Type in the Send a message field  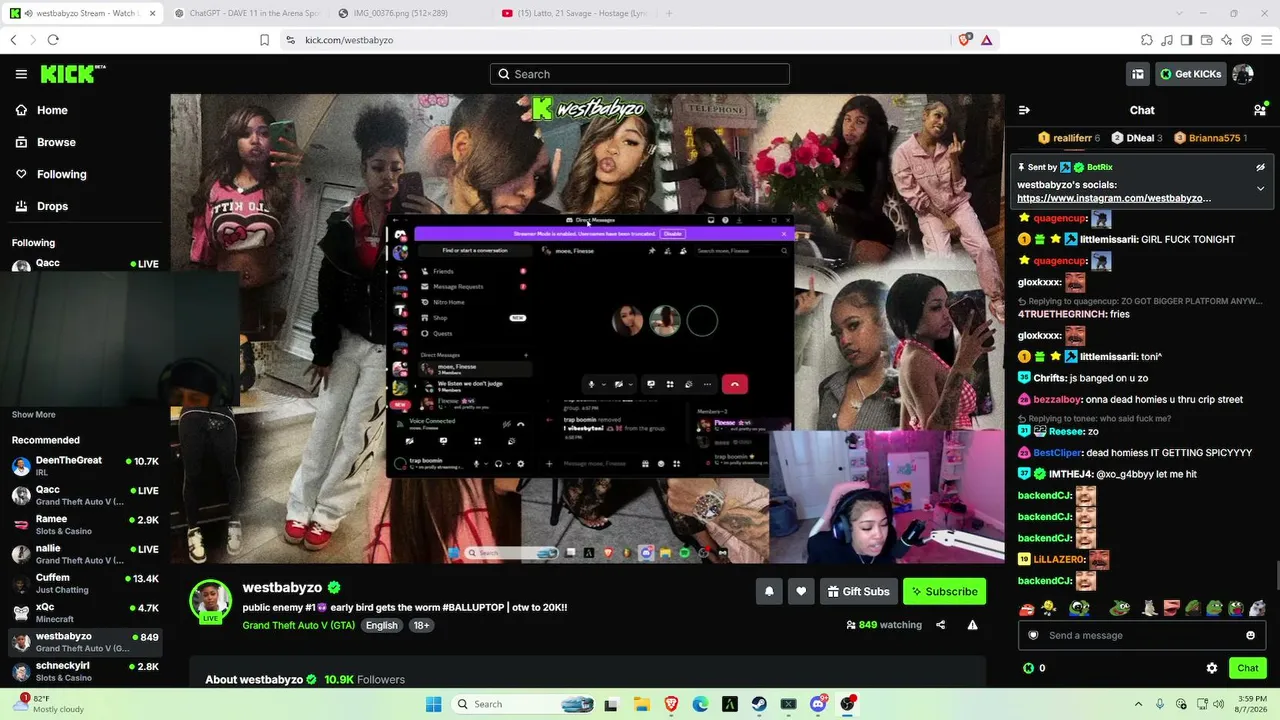pyautogui.click(x=1141, y=635)
